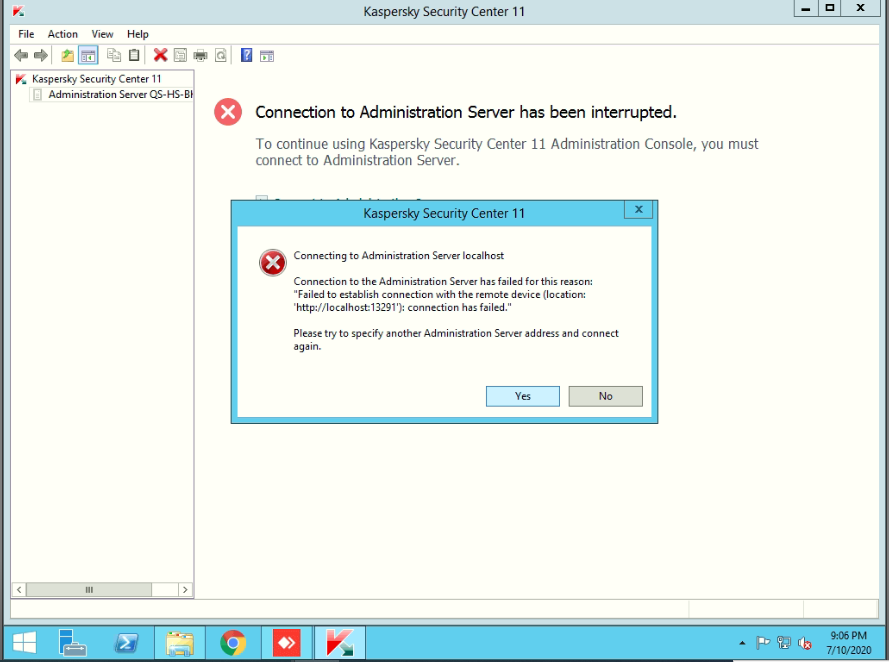Open the Help menu

138,34
